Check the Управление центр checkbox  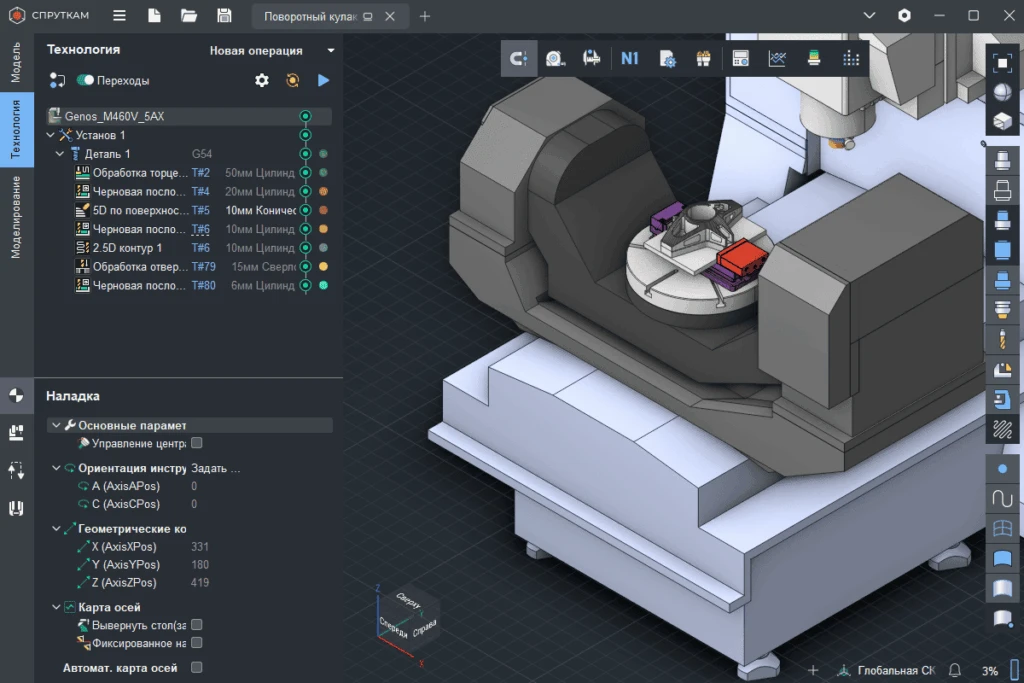pyautogui.click(x=197, y=443)
